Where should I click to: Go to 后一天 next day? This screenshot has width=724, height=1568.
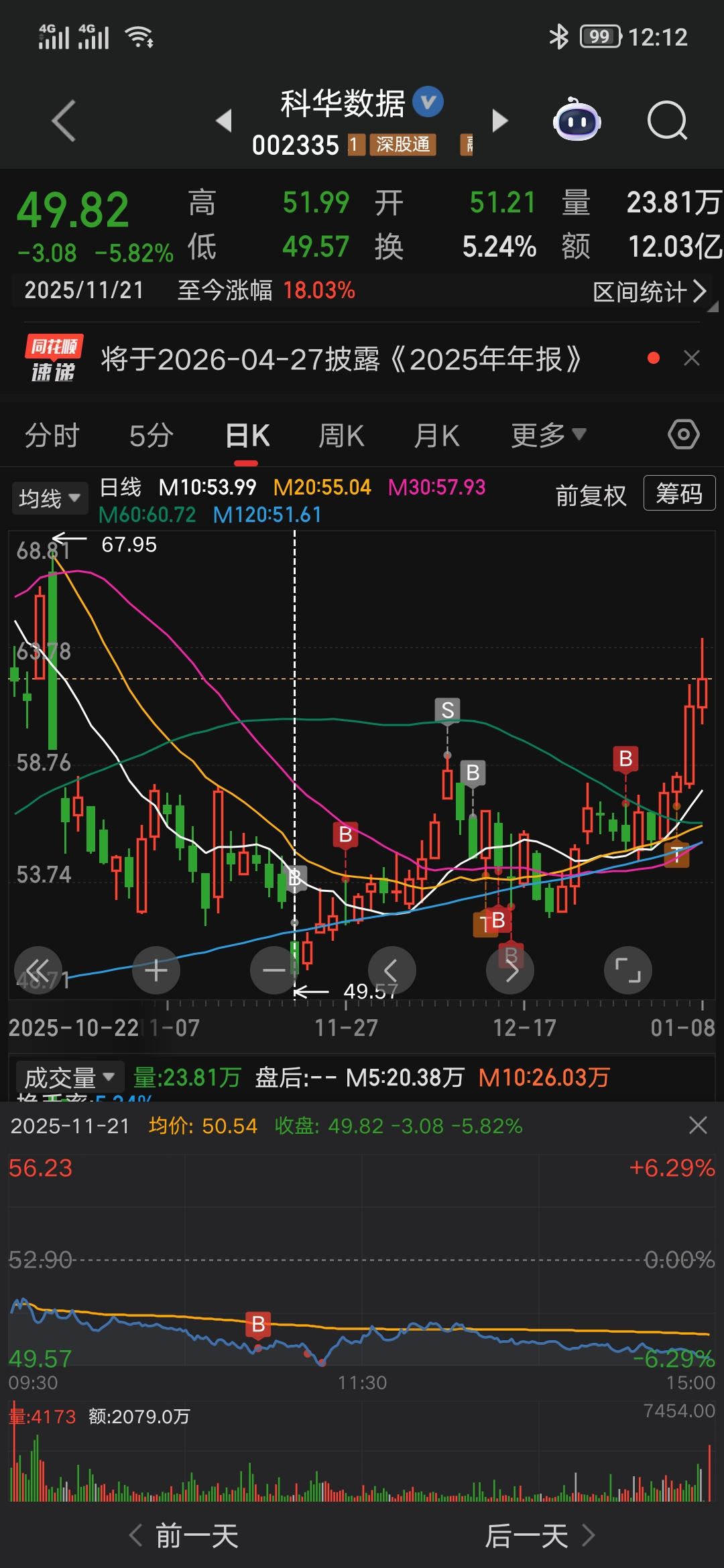[540, 1535]
